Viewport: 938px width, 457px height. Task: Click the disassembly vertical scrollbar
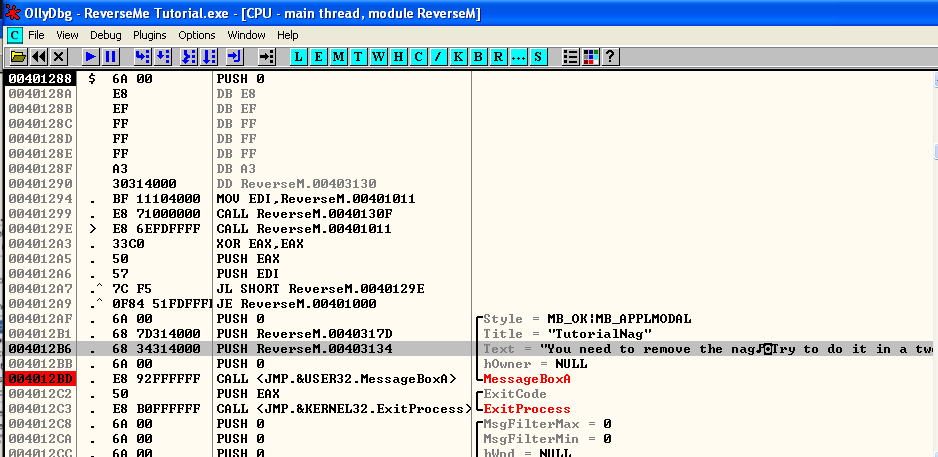(x=935, y=263)
